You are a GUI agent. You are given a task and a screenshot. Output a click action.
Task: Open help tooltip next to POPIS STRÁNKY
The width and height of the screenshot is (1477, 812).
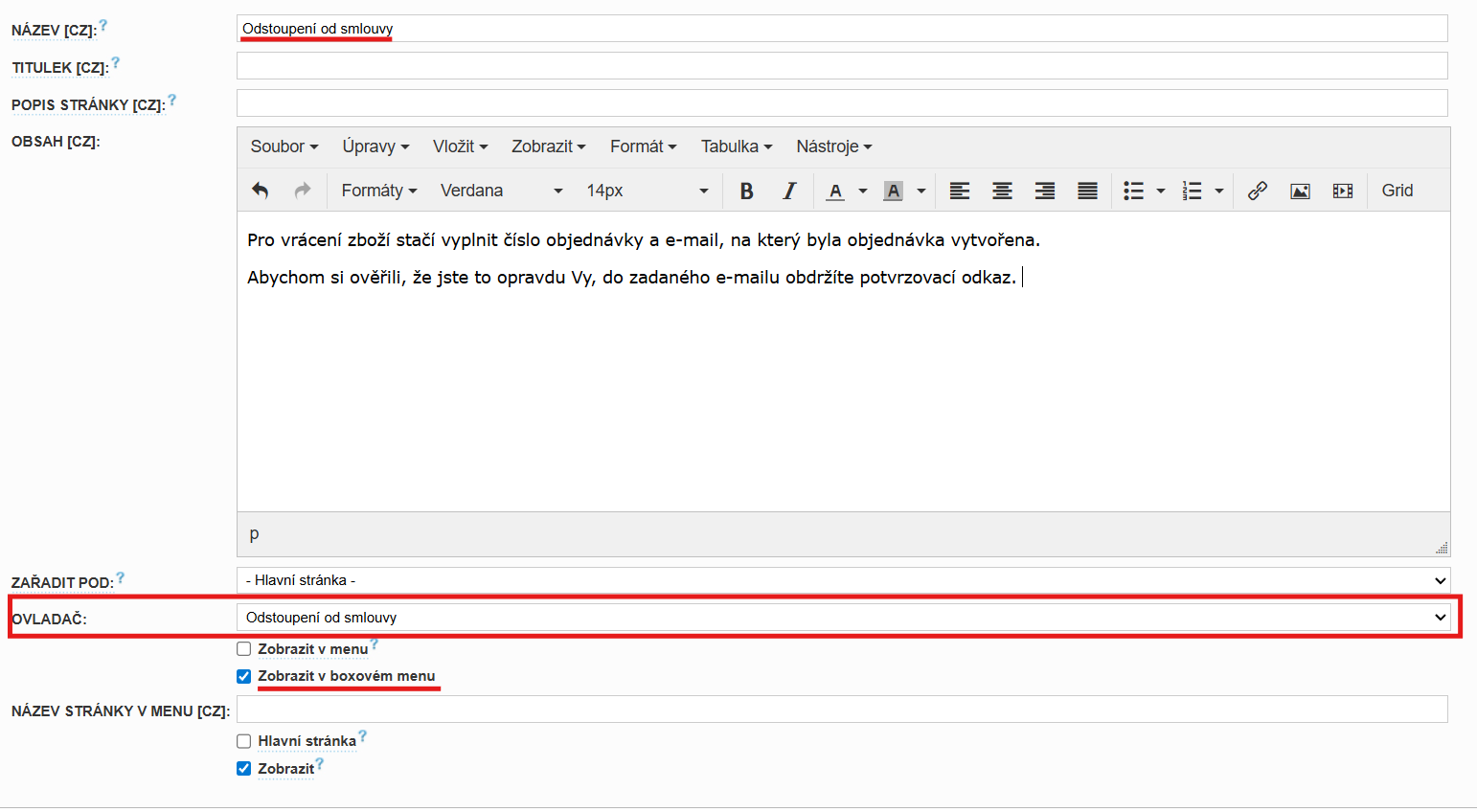pyautogui.click(x=172, y=100)
